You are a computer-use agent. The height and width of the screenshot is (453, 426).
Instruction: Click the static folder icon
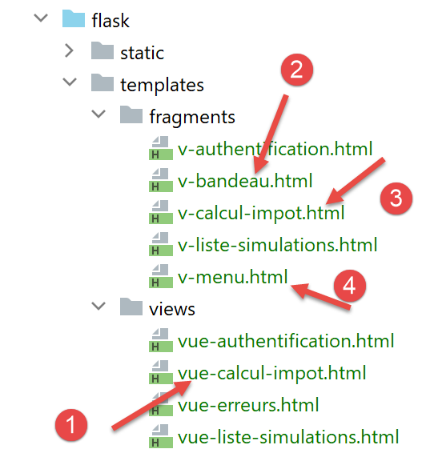pyautogui.click(x=102, y=51)
